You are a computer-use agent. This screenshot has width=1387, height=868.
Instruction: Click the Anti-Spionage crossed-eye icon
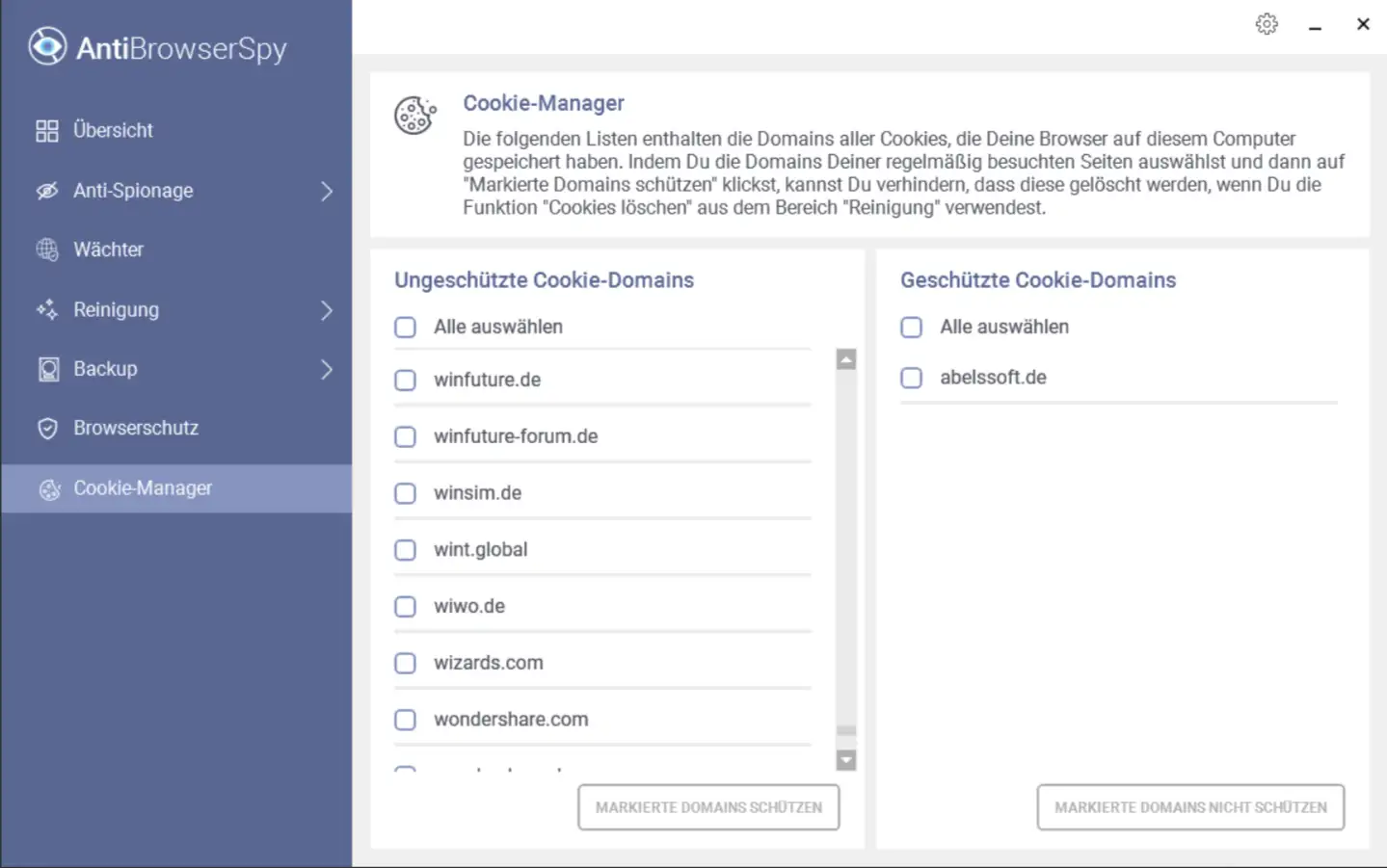(x=47, y=191)
